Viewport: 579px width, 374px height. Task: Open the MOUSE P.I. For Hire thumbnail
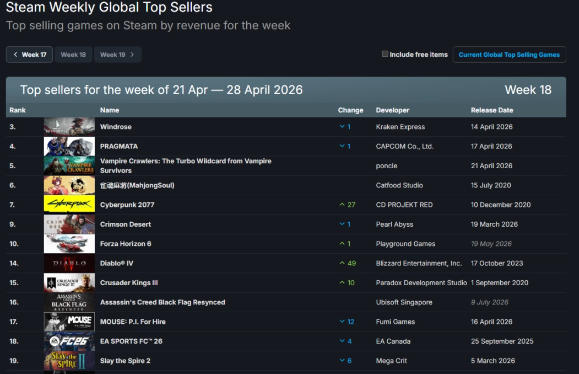69,322
